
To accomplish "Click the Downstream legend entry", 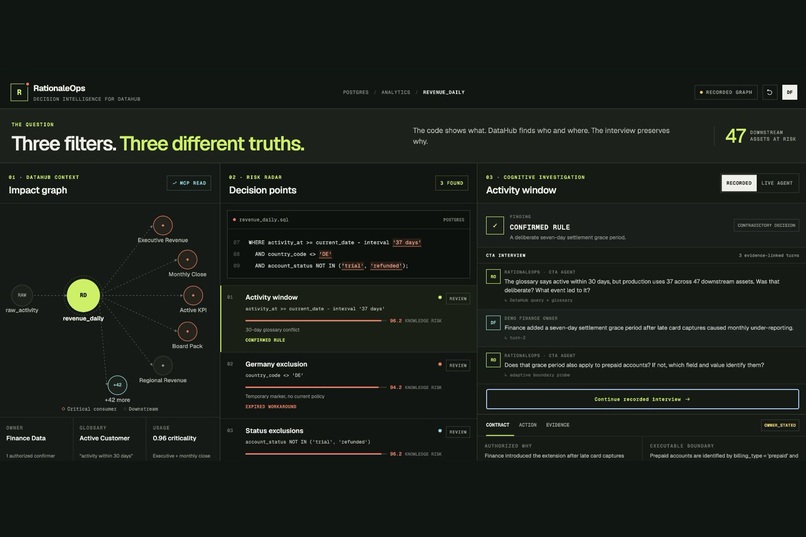I will coord(140,409).
